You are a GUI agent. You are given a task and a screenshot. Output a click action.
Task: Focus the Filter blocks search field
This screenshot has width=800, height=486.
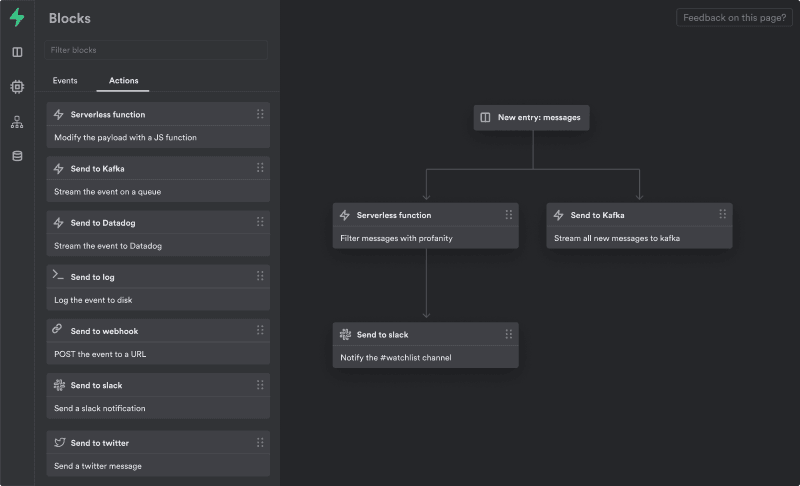156,50
